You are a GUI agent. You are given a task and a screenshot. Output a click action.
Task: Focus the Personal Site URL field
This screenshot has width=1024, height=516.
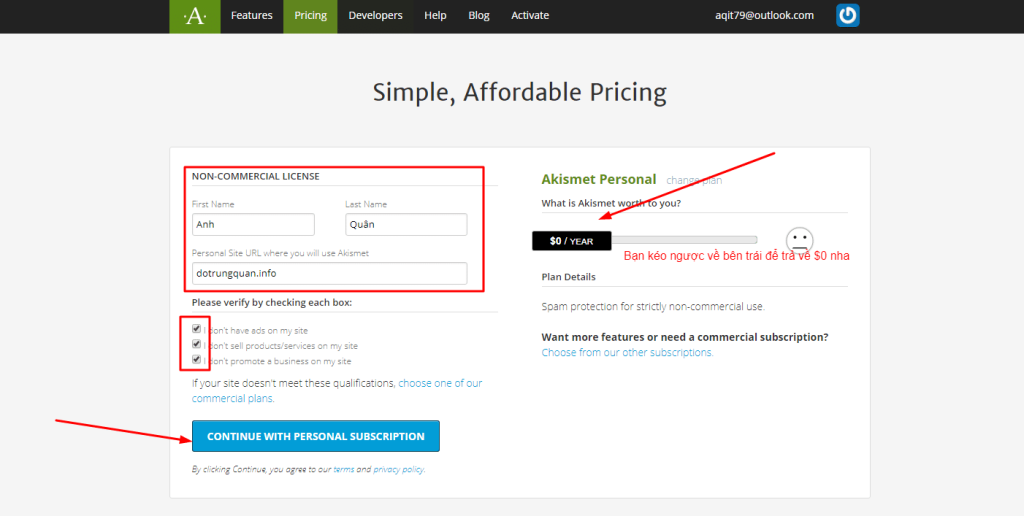[329, 273]
